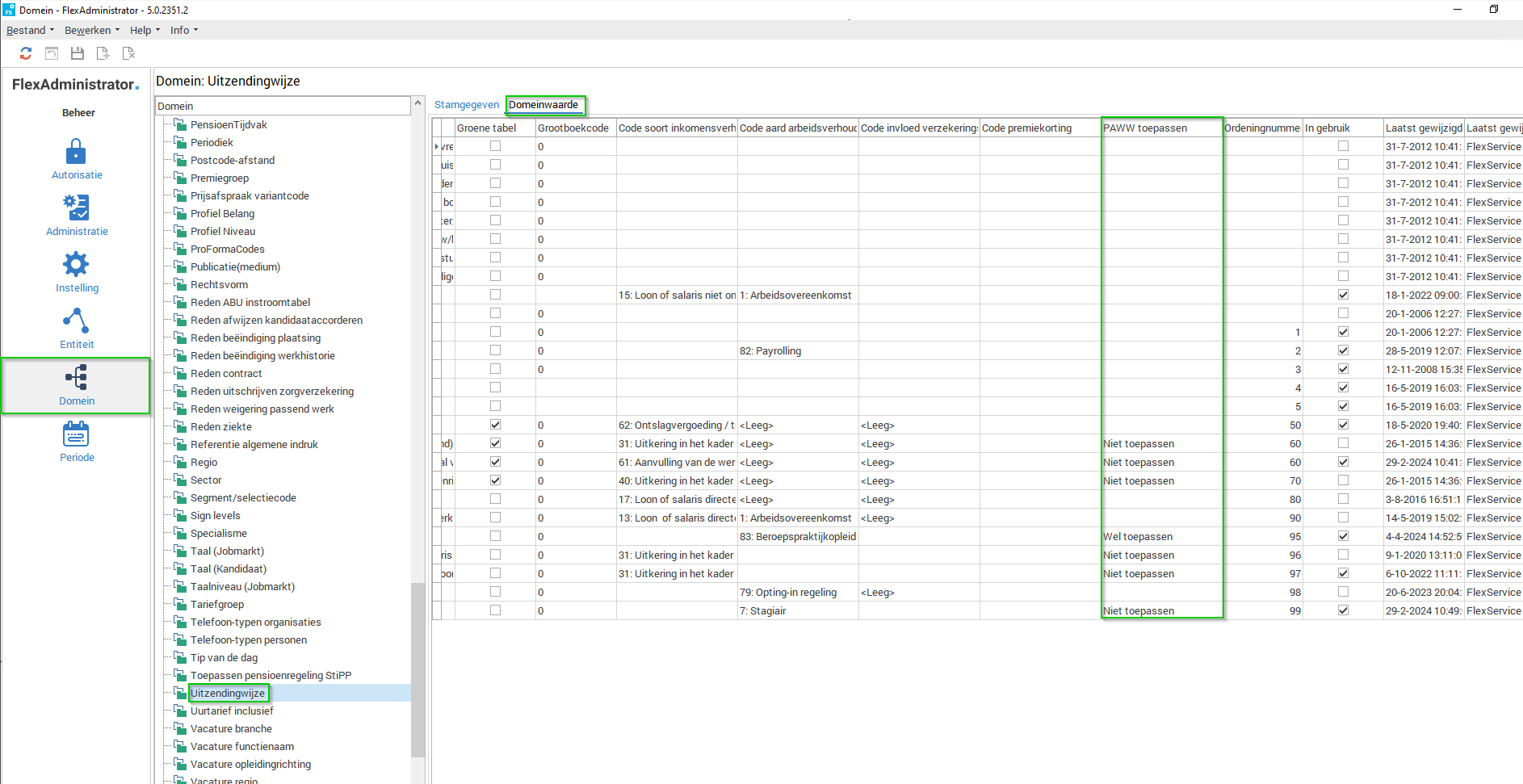
Task: Click the delete document toolbar icon
Action: click(x=128, y=53)
